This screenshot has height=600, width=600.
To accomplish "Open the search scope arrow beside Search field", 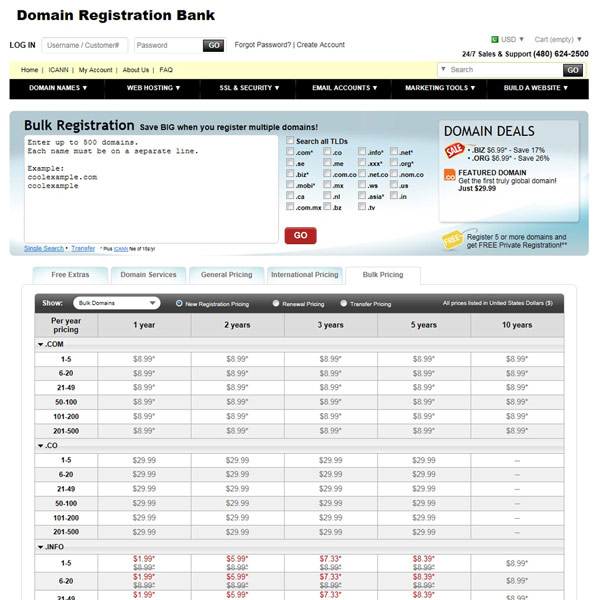I will coord(443,69).
